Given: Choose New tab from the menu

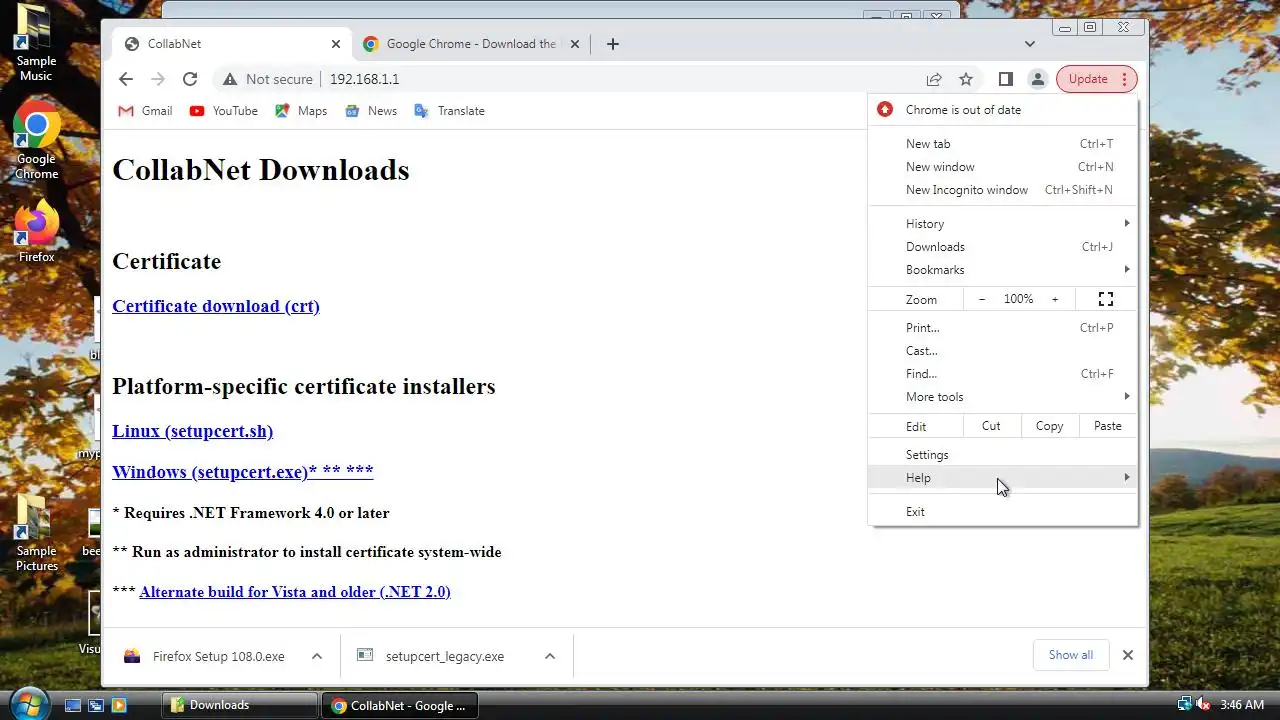Looking at the screenshot, I should 1002,144.
